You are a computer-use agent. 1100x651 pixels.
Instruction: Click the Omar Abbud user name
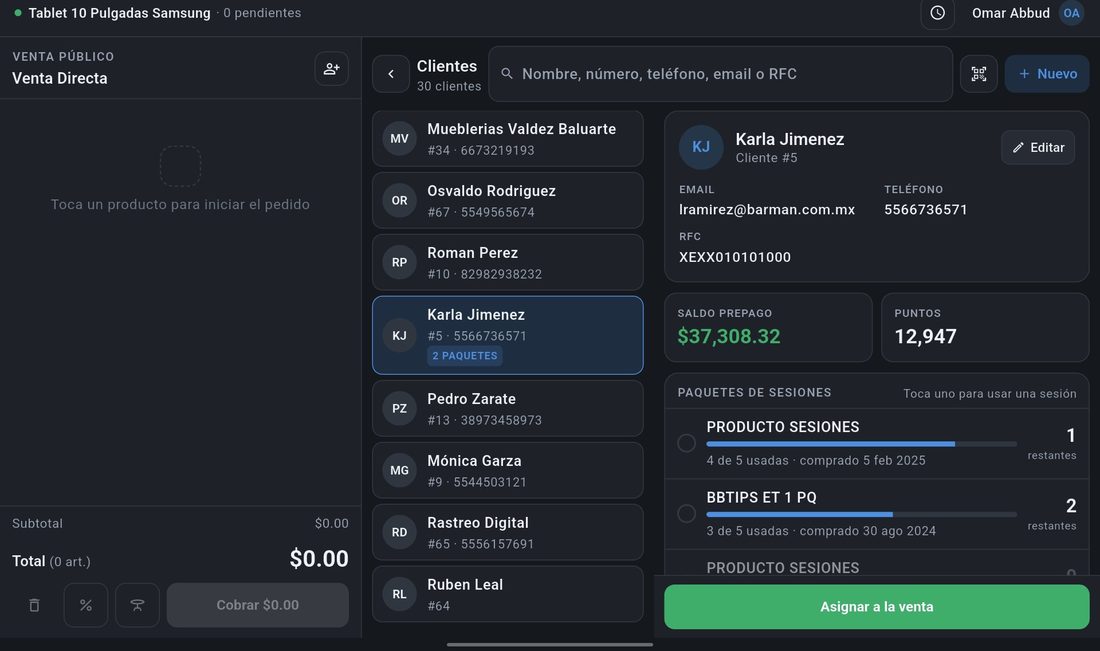click(1010, 13)
